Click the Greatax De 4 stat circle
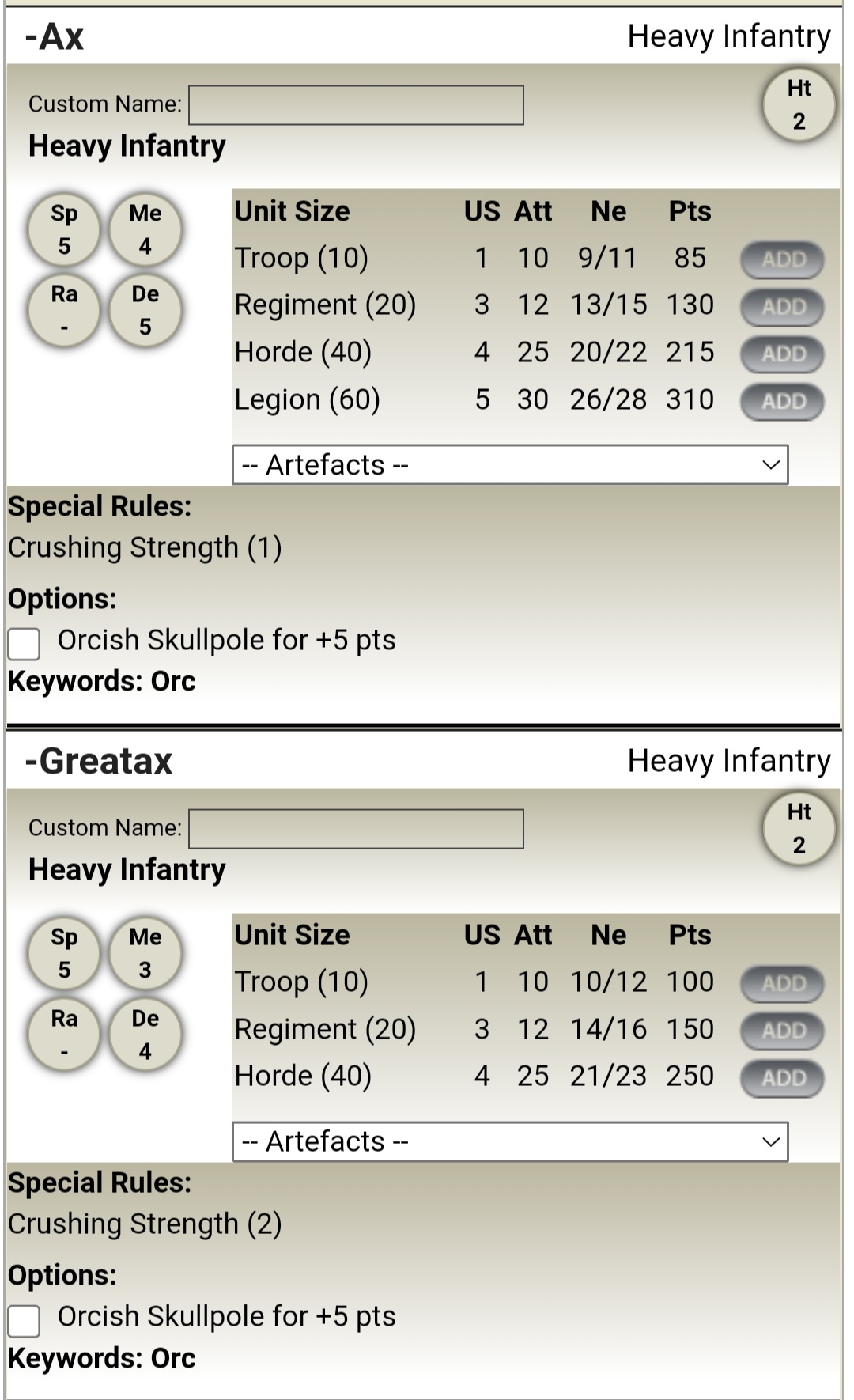The height and width of the screenshot is (1400, 854). 145,1035
